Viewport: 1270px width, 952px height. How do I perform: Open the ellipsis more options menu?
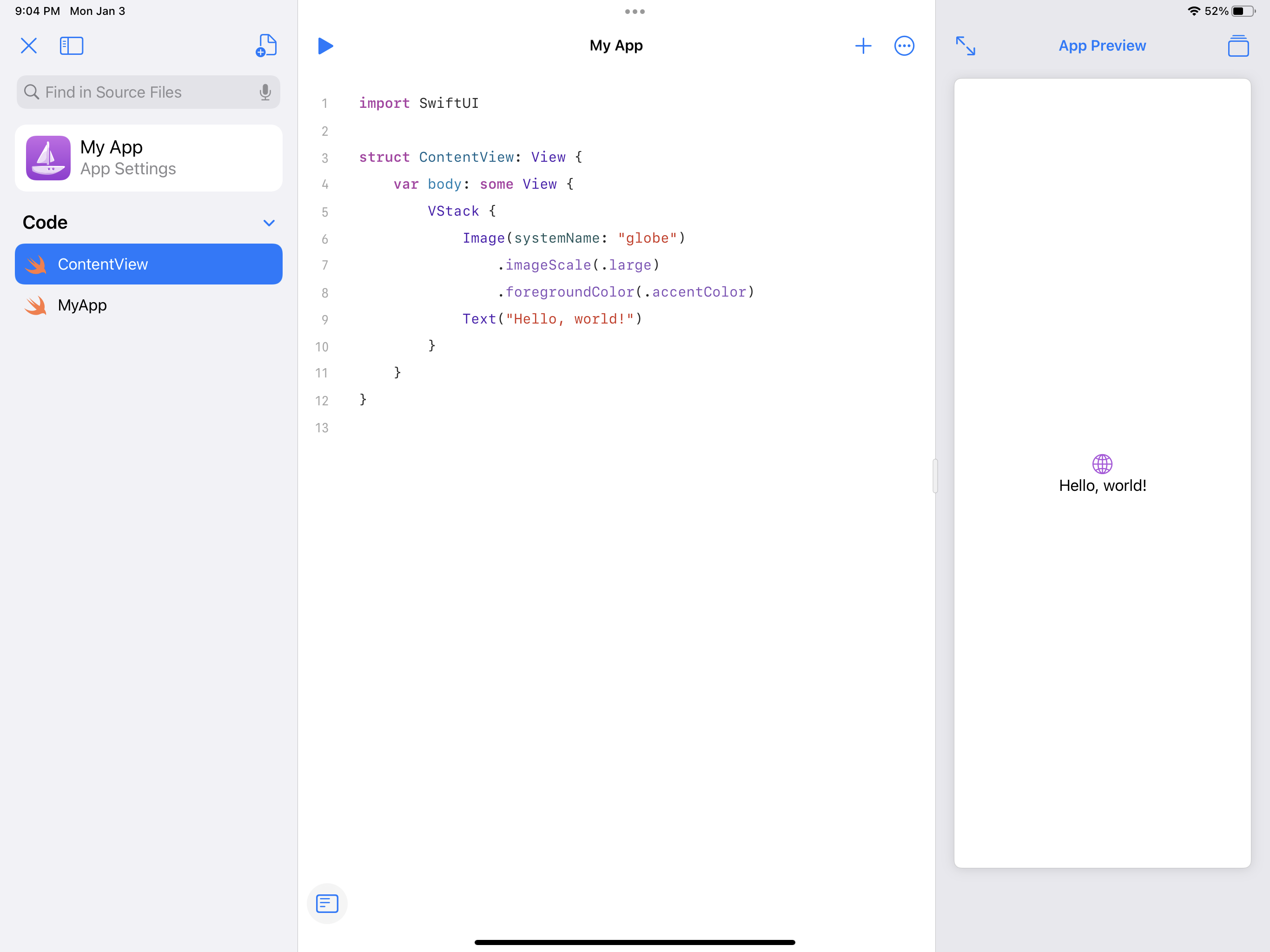tap(904, 46)
